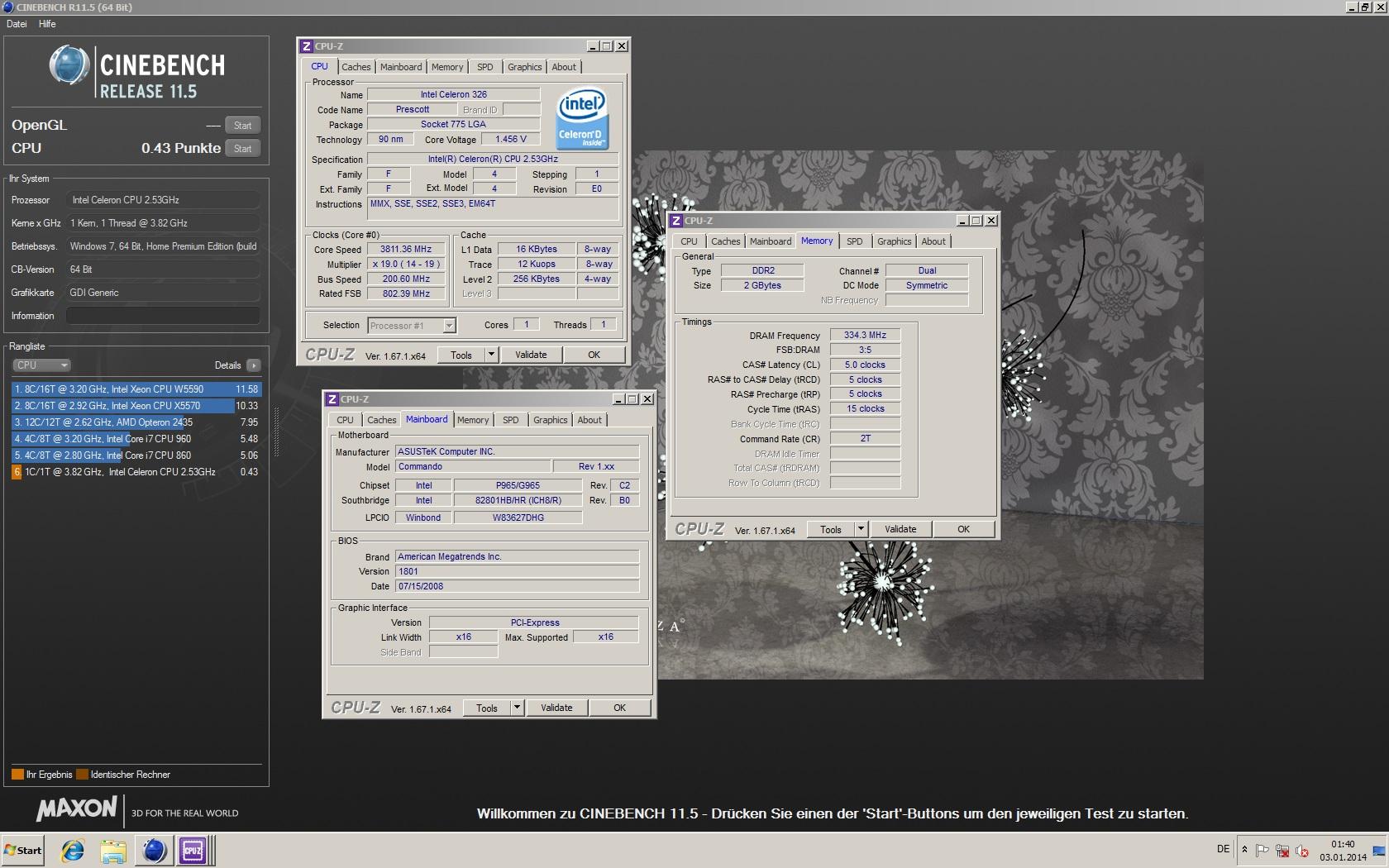
Task: Select Xeon X5570 ranking row
Action: point(136,406)
